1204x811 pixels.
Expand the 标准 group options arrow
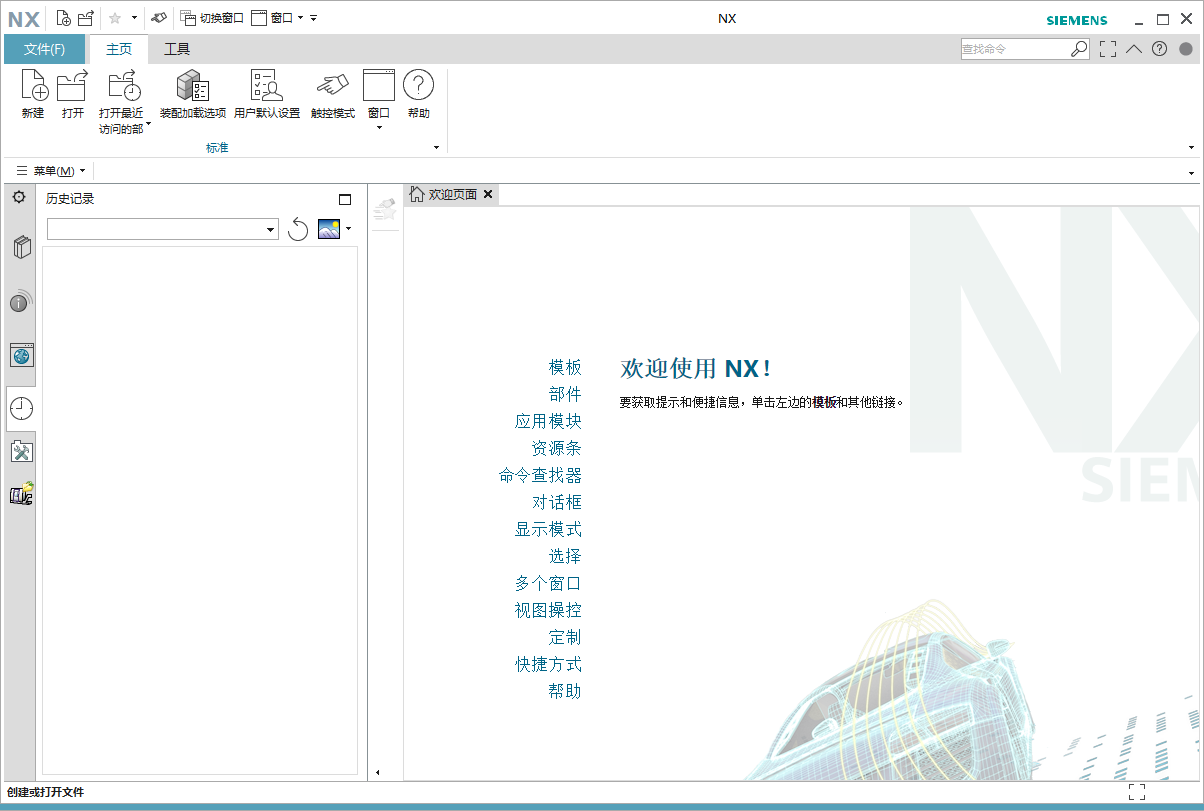tap(436, 148)
